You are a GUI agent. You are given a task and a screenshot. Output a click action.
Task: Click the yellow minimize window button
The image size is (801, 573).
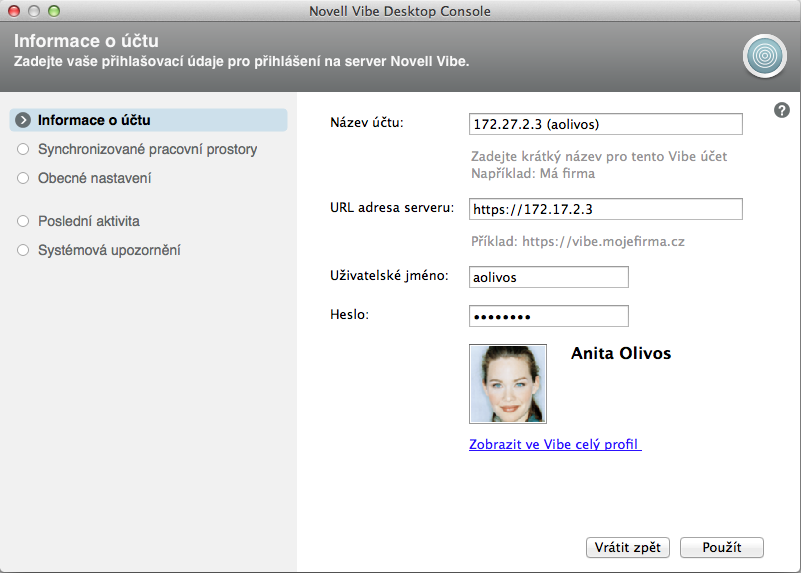[34, 11]
